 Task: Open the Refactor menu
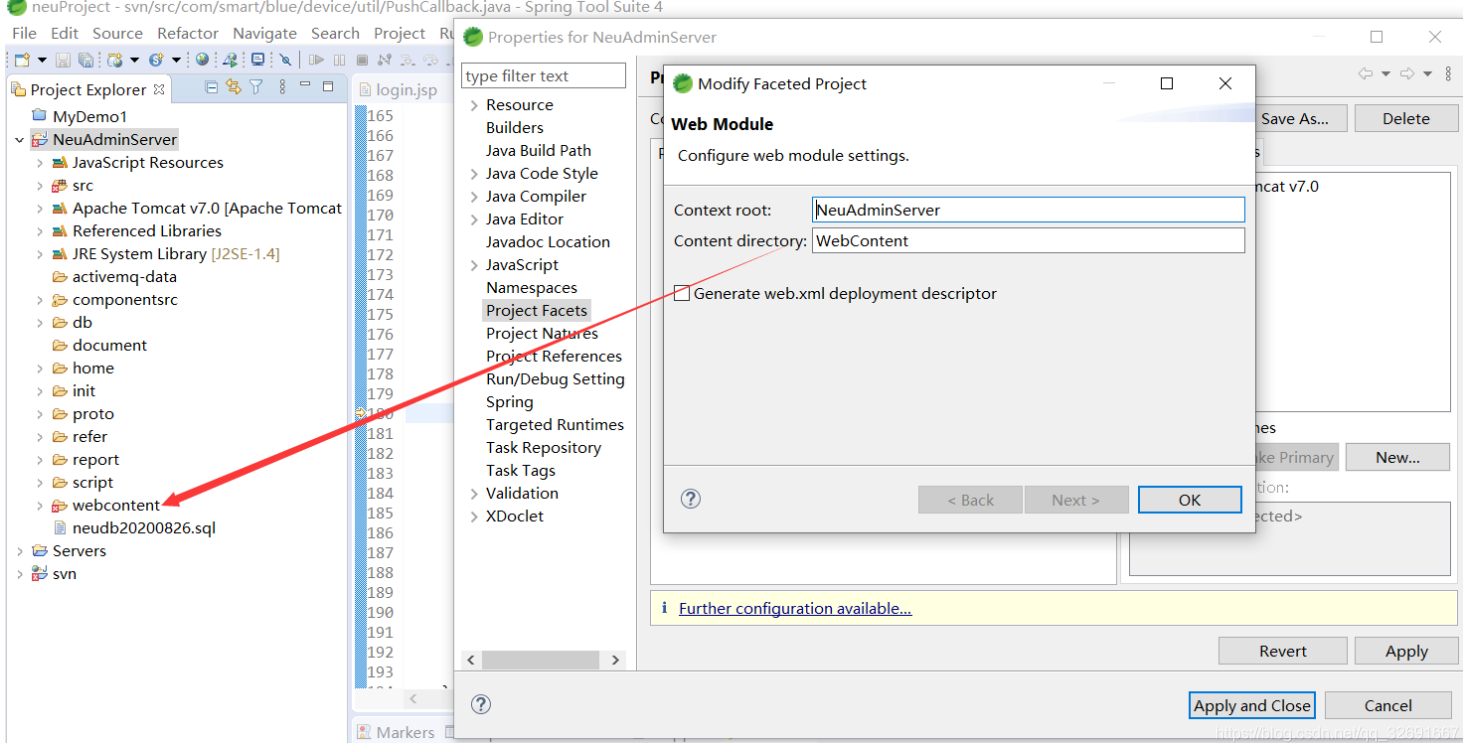click(188, 33)
